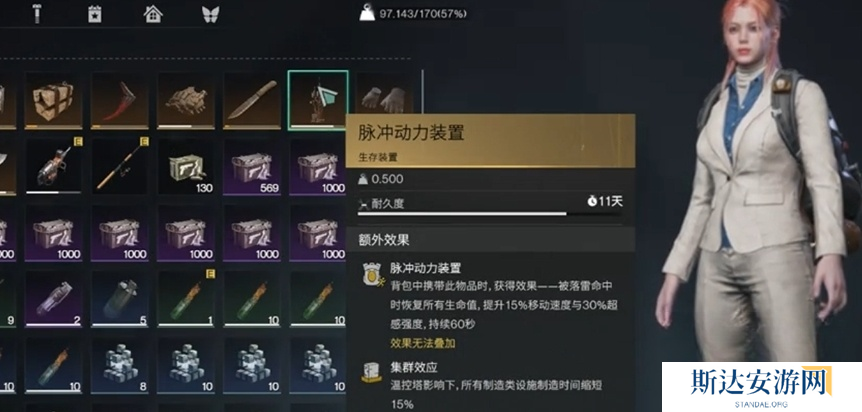Open the calendar-style category tab

point(95,14)
